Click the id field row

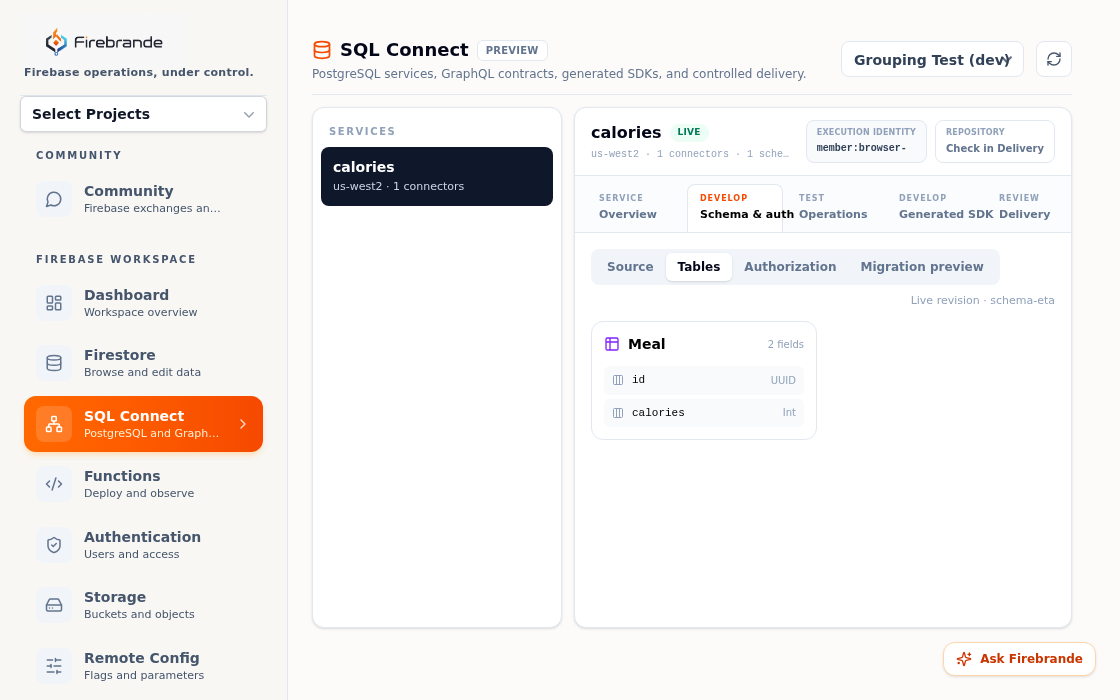(x=704, y=380)
